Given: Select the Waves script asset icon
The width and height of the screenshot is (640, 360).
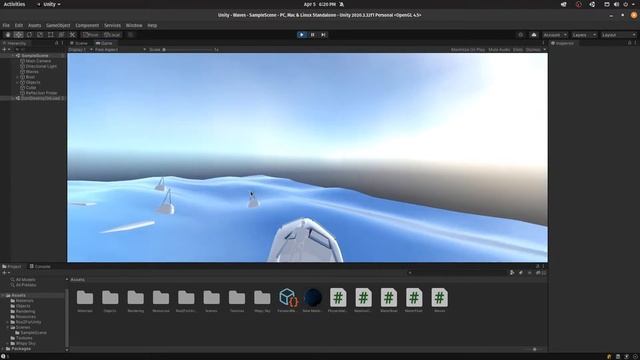Looking at the screenshot, I should tap(439, 297).
